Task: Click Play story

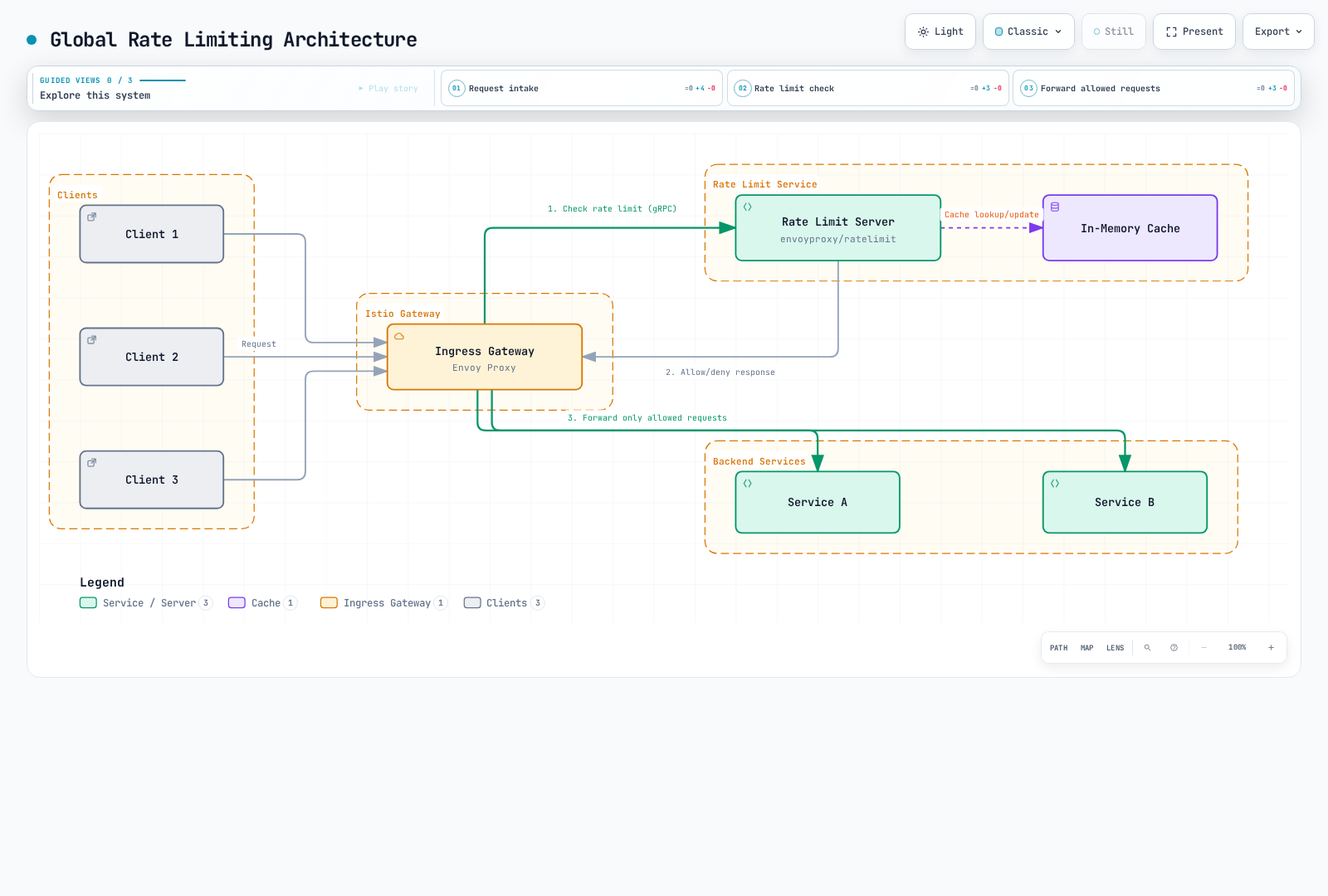Action: [x=388, y=88]
